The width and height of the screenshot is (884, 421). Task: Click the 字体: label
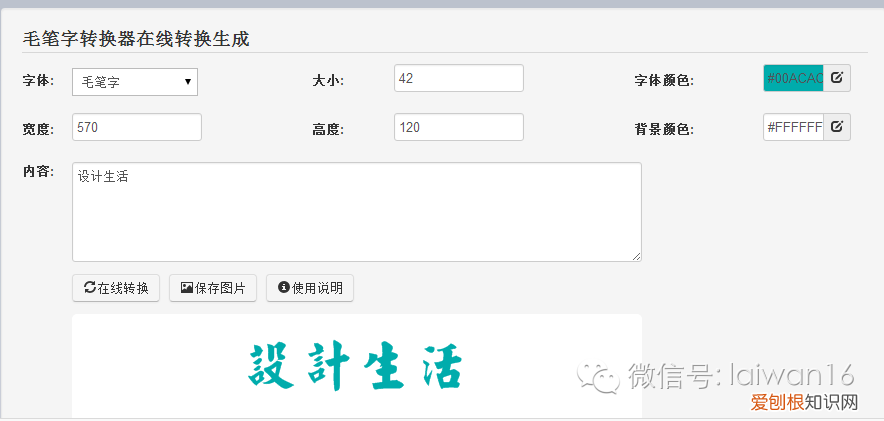38,80
